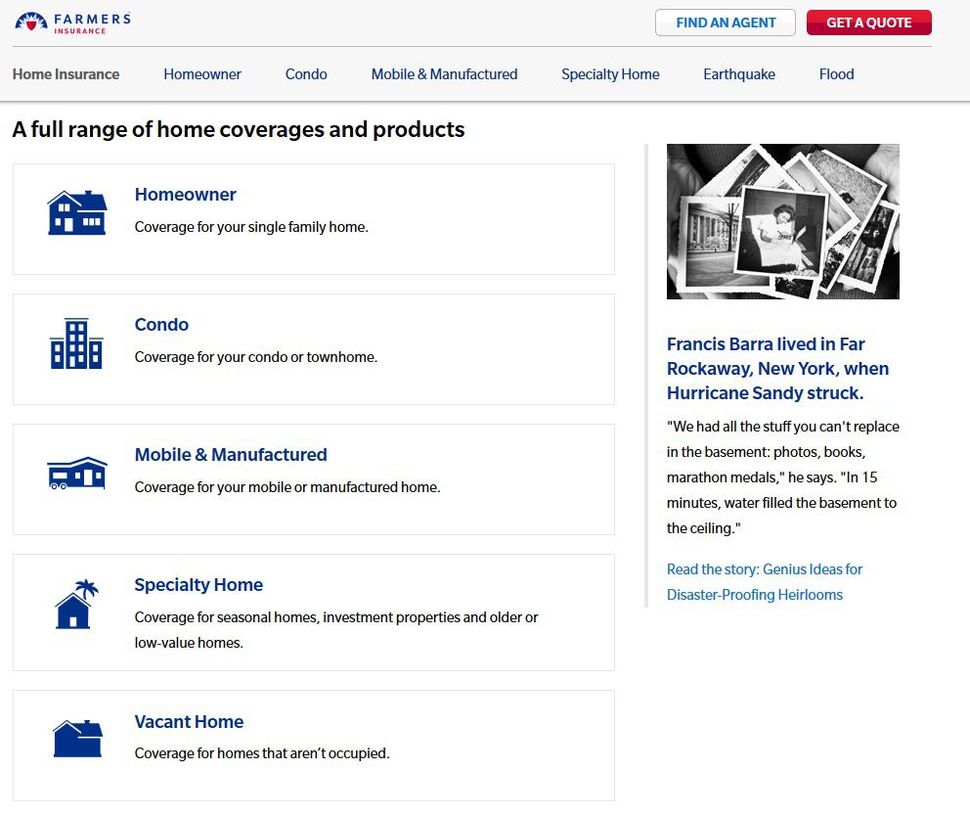Open the Flood insurance navigation link
Viewport: 970px width, 816px height.
point(836,74)
